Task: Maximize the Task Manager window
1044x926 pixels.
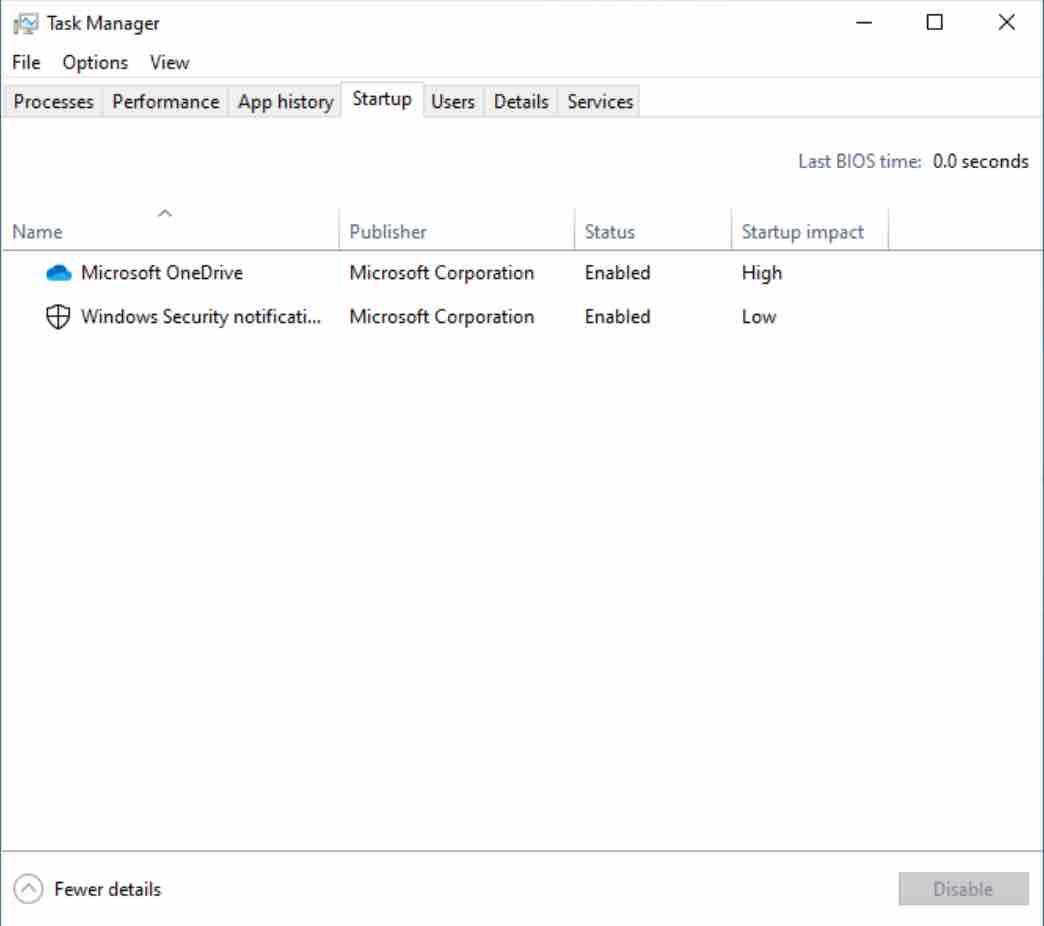Action: (x=934, y=23)
